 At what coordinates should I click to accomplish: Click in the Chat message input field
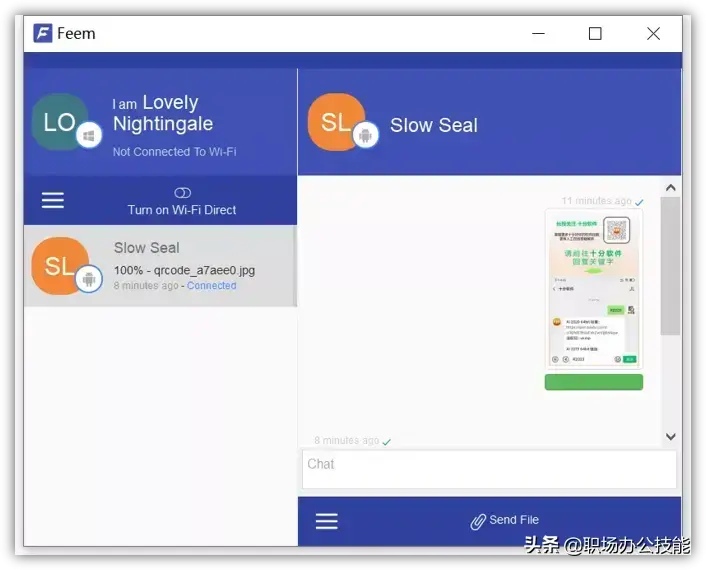488,468
